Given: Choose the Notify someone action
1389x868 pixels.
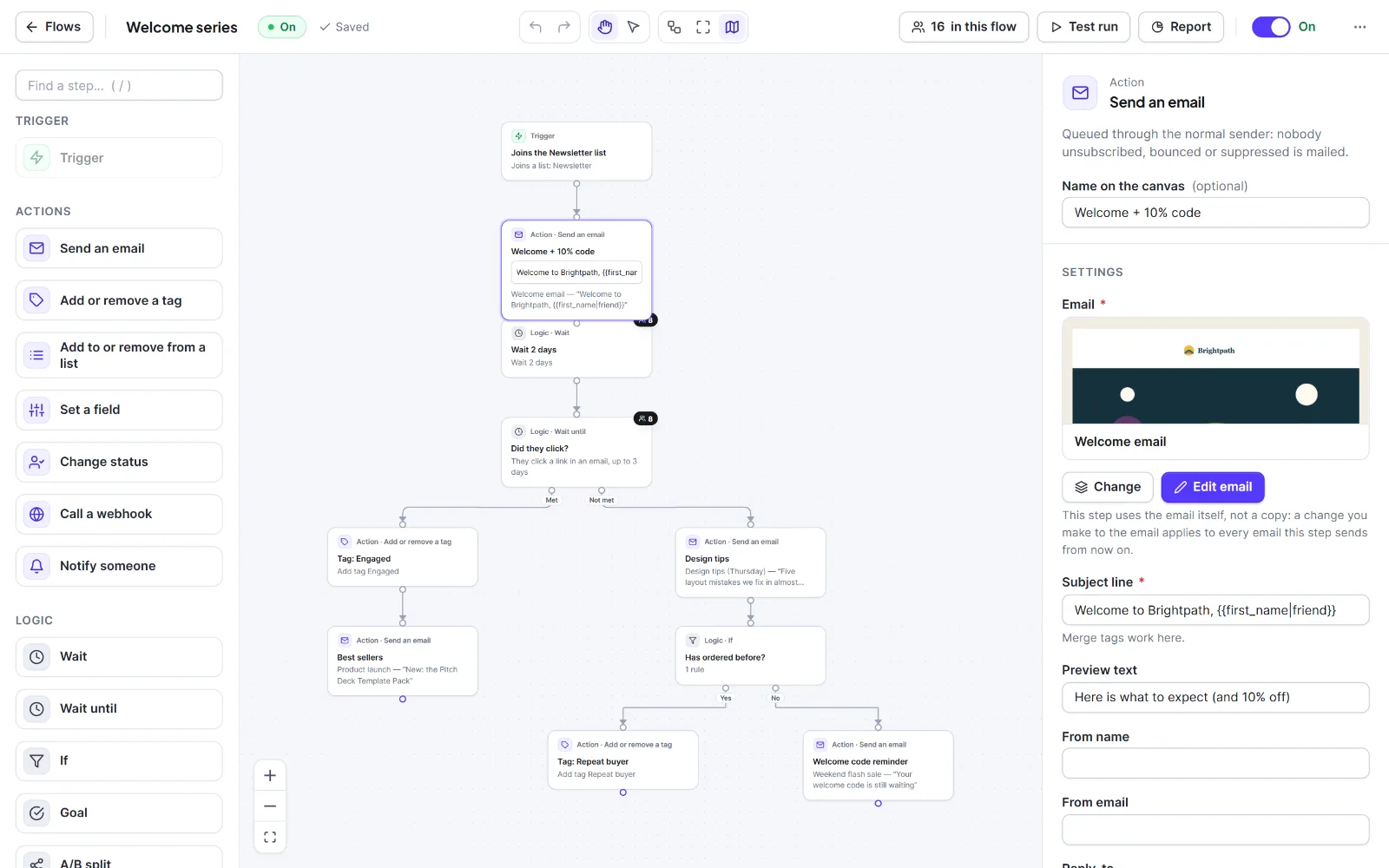Looking at the screenshot, I should [x=119, y=566].
